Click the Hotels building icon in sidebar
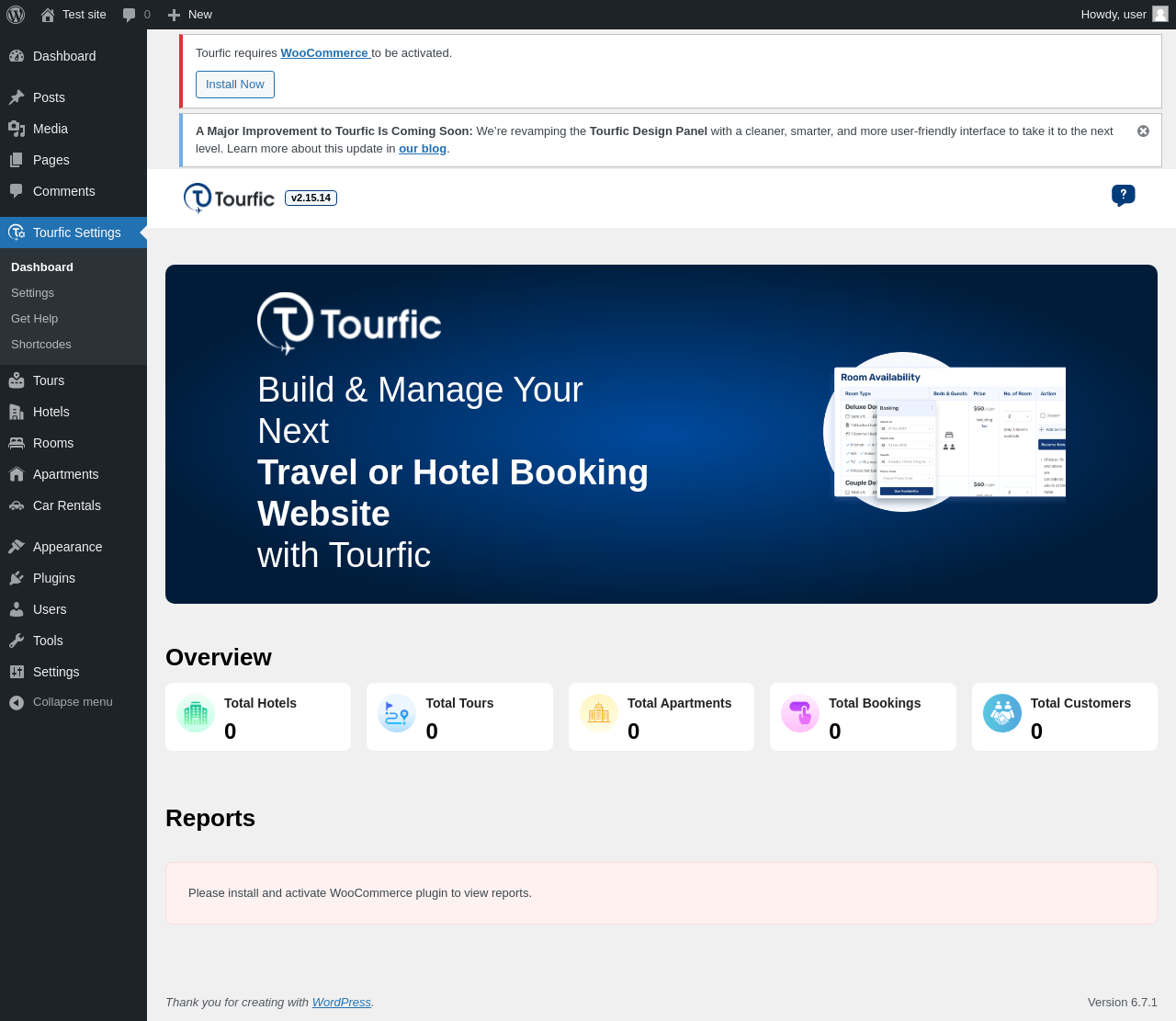Screen dimensions: 1176x1021 click(x=17, y=412)
